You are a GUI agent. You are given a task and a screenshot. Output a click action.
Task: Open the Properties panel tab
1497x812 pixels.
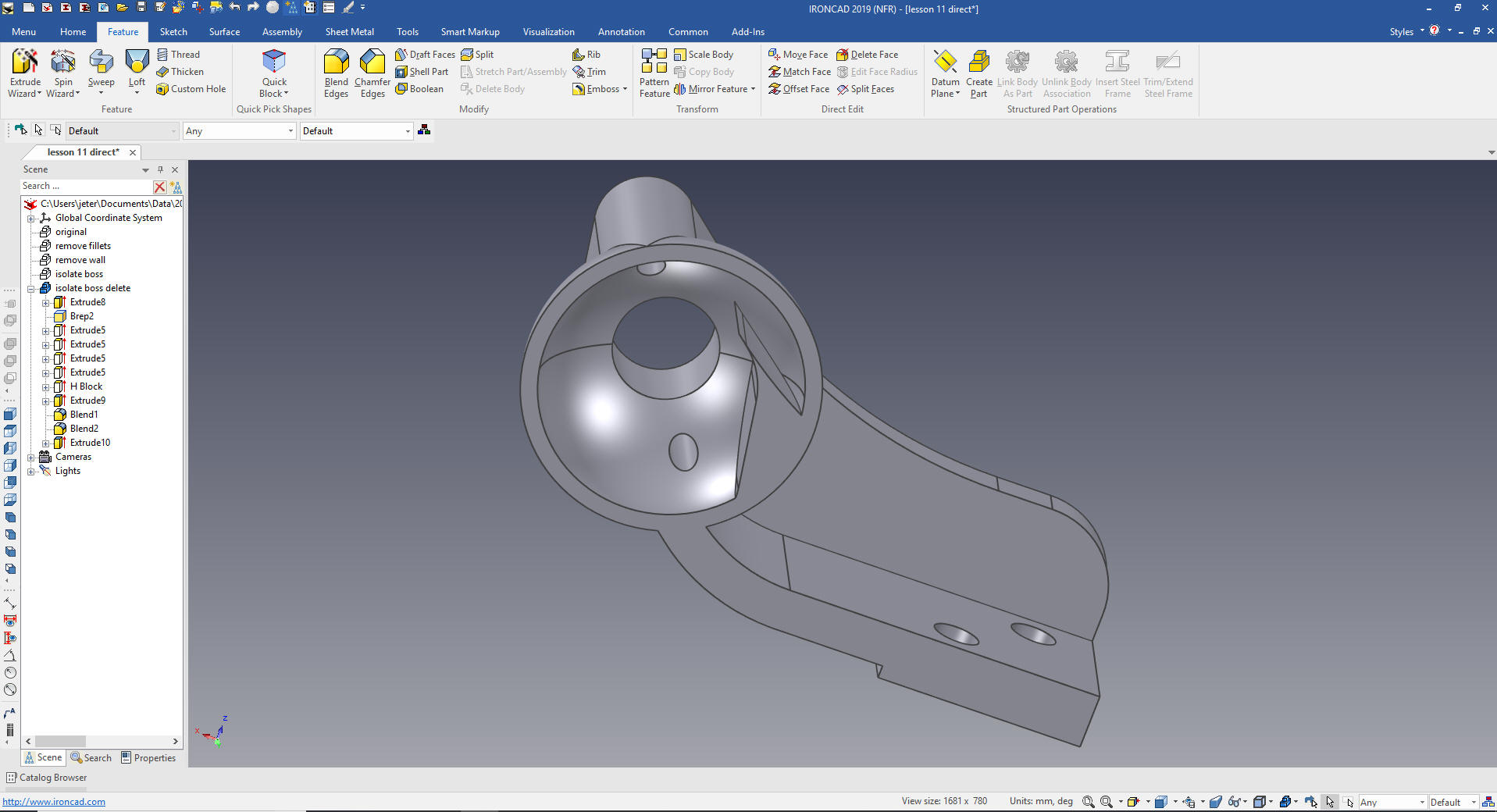click(148, 758)
